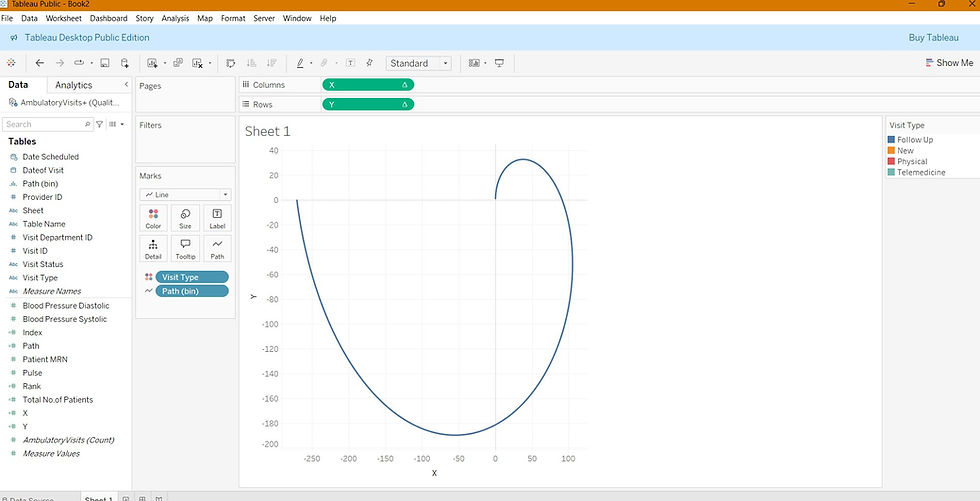
Task: Open the Show Me panel
Action: click(x=949, y=63)
